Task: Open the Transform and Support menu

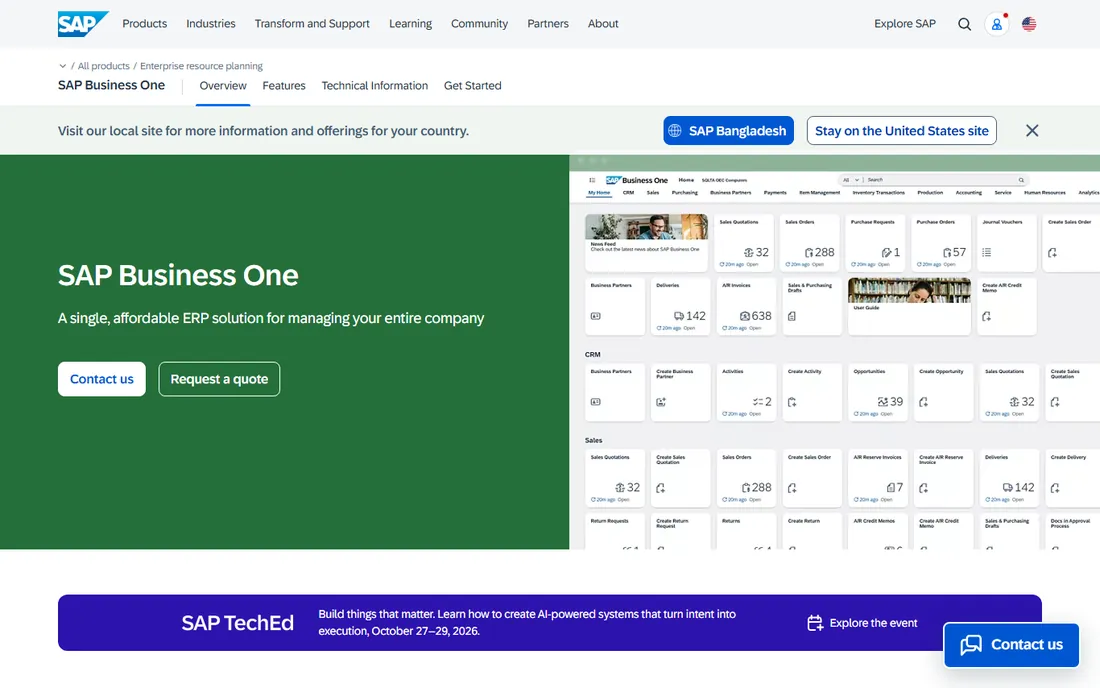Action: click(x=311, y=24)
